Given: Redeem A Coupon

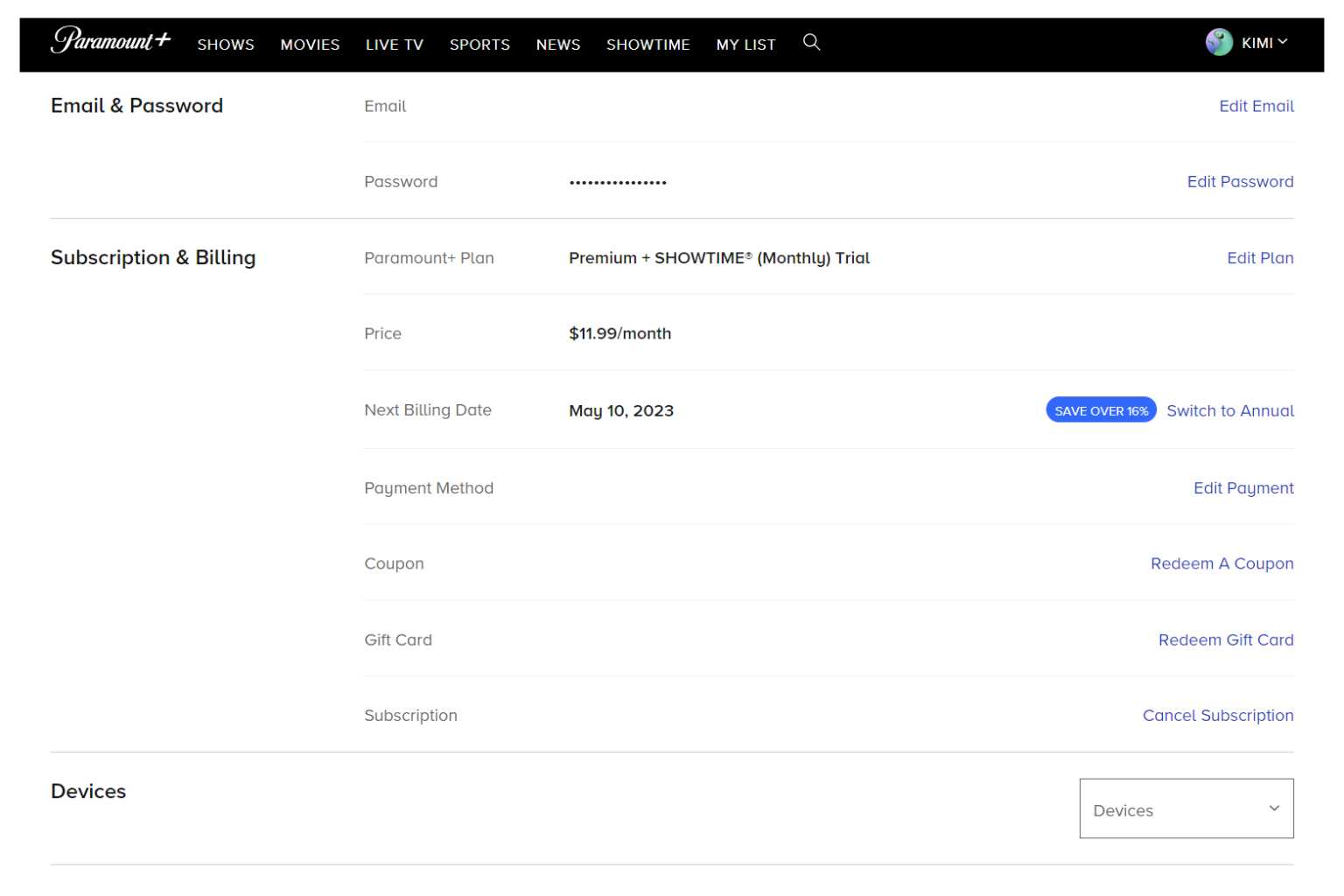Looking at the screenshot, I should [1222, 563].
